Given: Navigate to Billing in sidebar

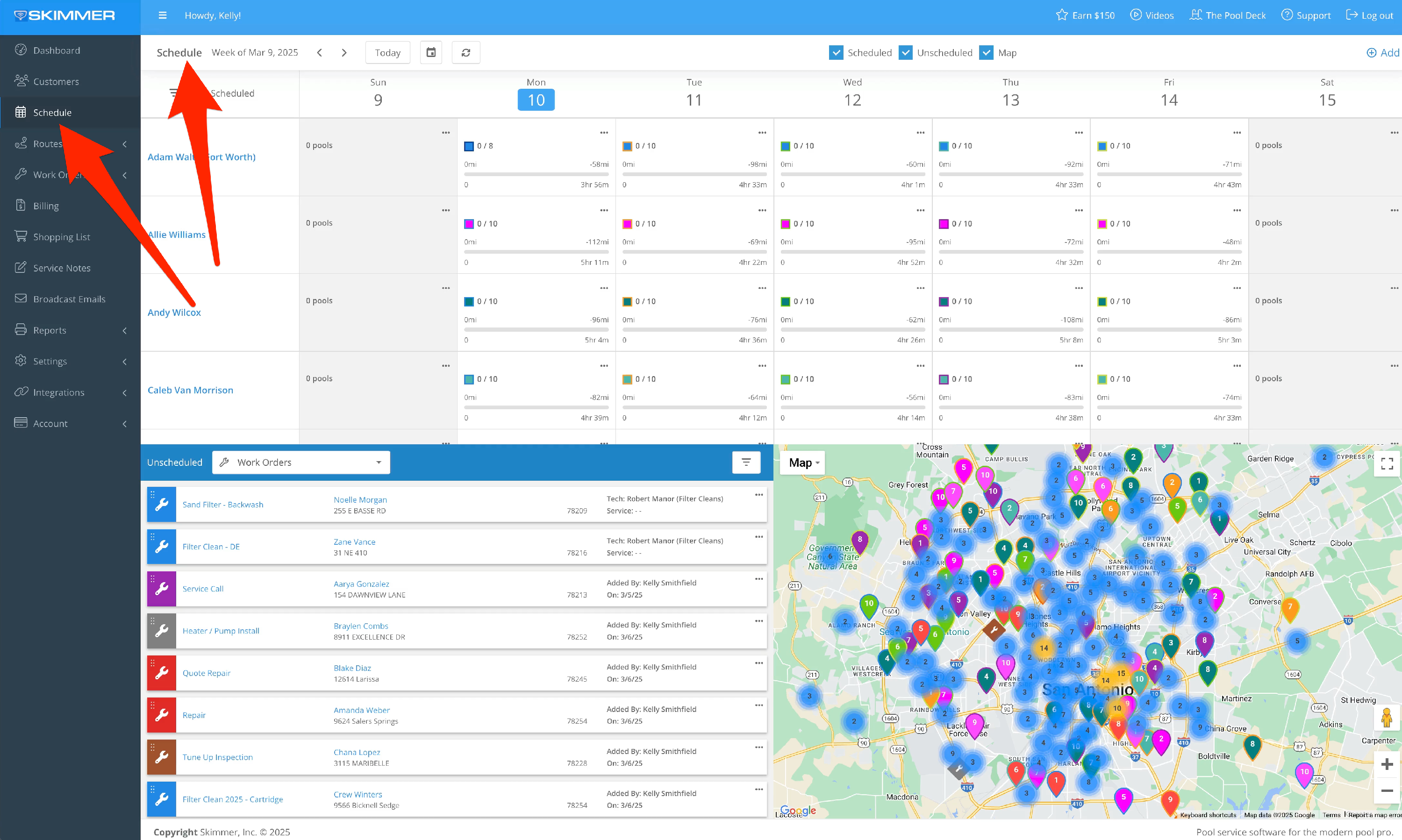Looking at the screenshot, I should (x=46, y=206).
